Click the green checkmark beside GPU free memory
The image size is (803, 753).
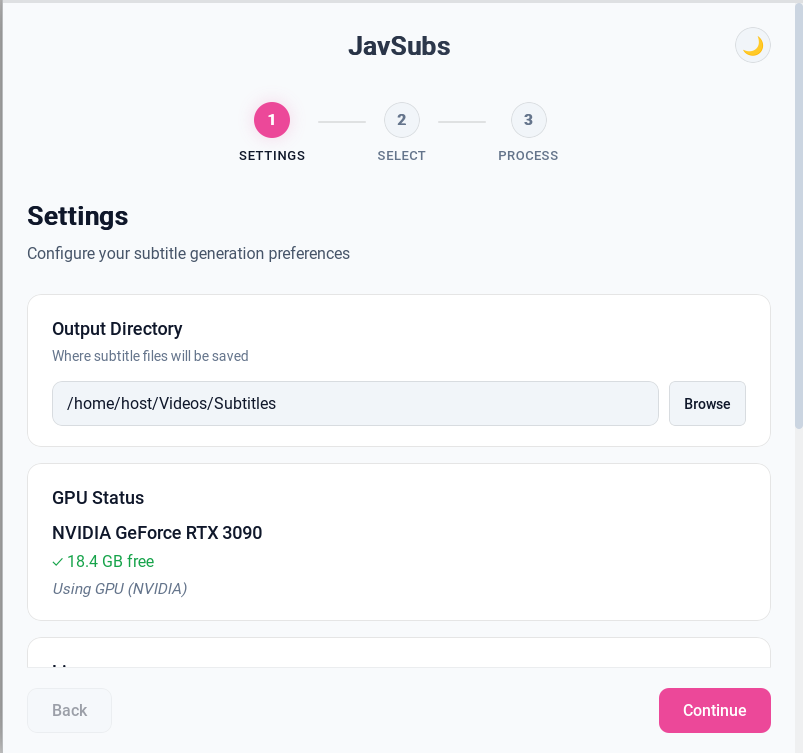[x=59, y=561]
